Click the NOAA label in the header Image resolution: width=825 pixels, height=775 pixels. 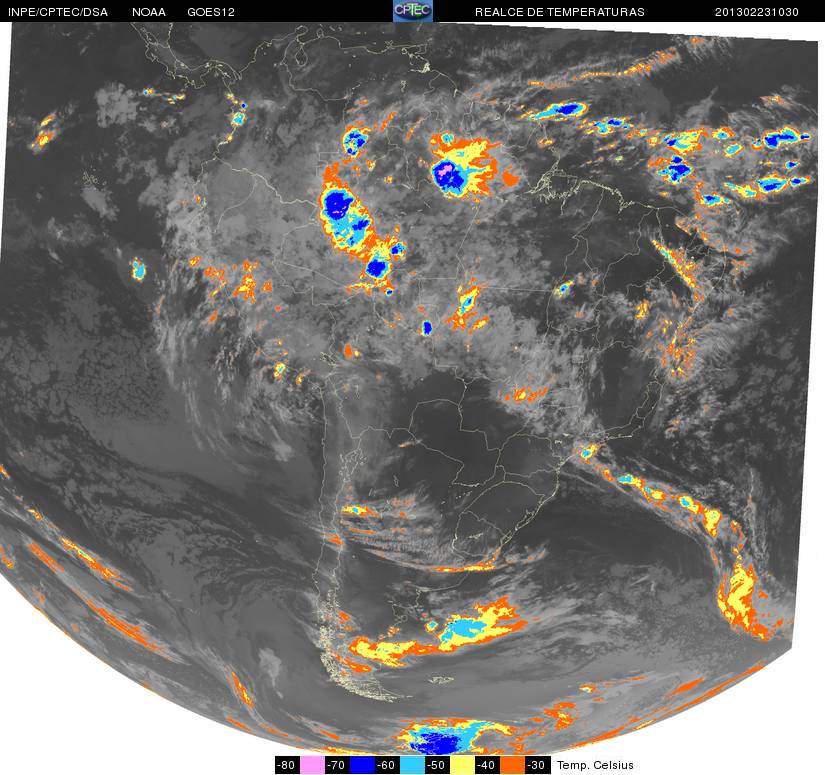click(x=149, y=12)
